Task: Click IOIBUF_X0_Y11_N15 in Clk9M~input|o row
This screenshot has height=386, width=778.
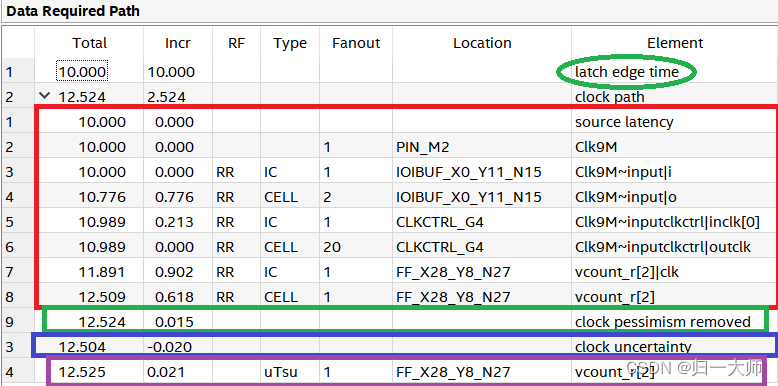Action: click(469, 197)
